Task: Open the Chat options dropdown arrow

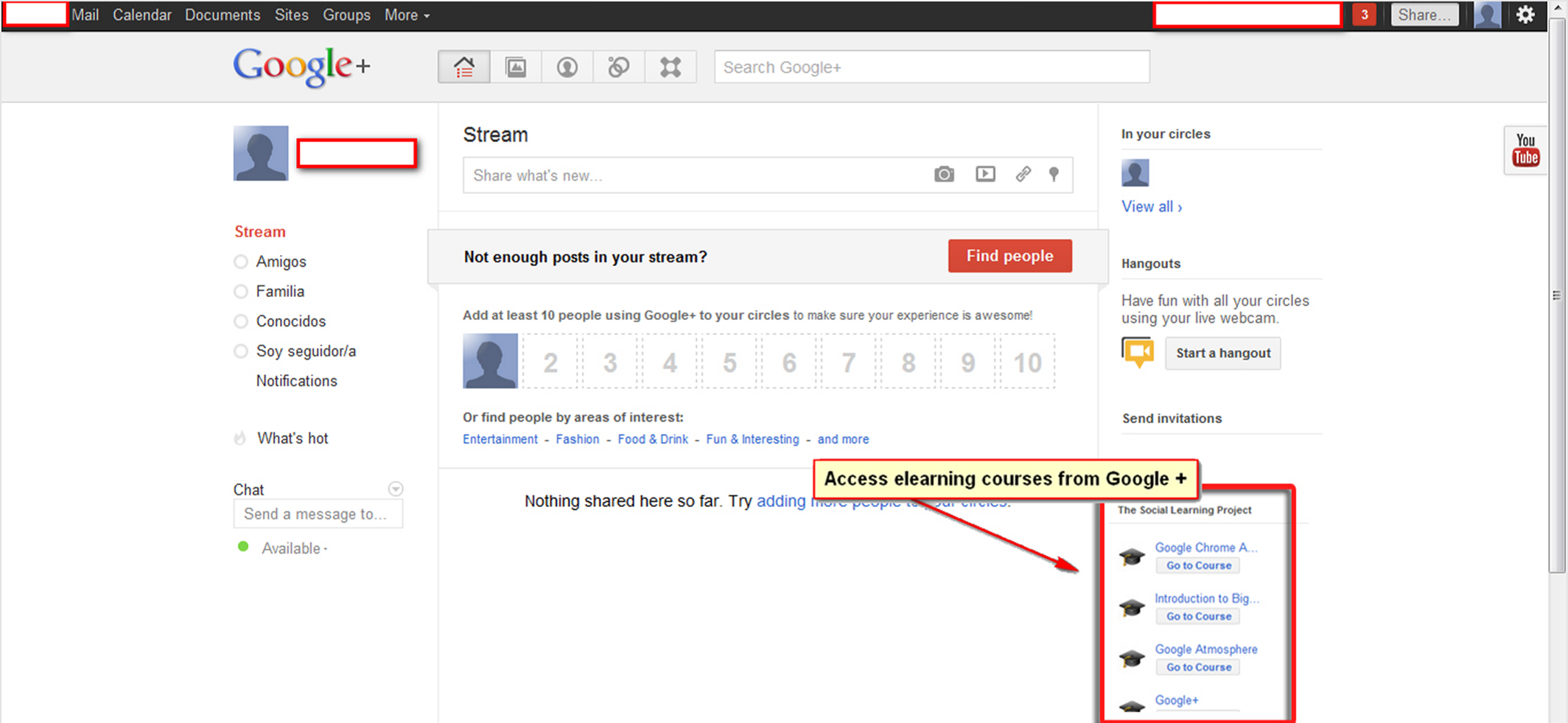Action: click(396, 489)
